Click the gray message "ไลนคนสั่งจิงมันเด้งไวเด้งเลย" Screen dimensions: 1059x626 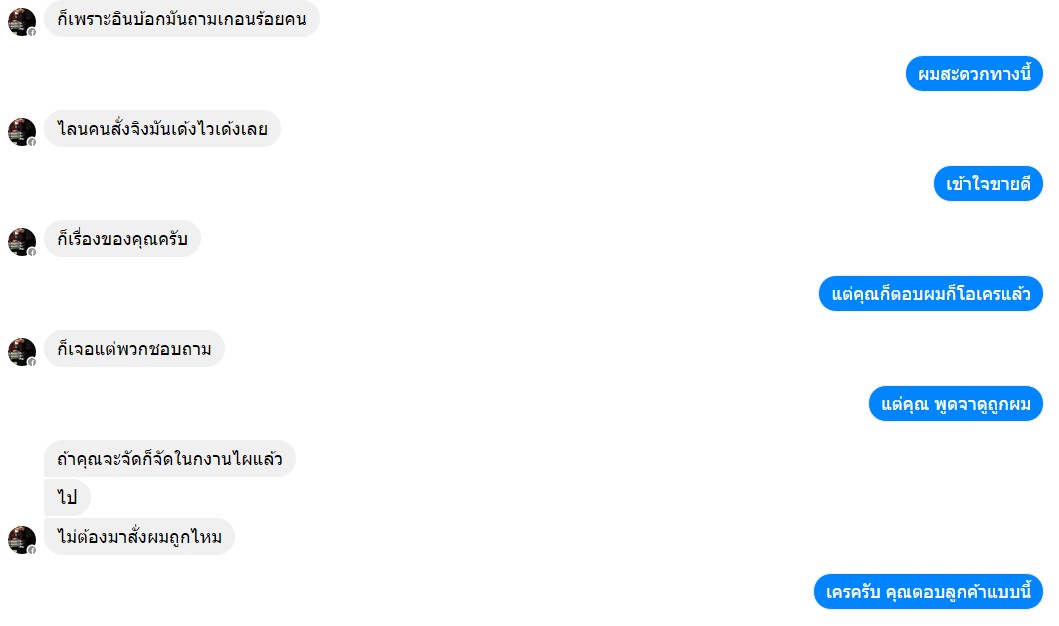point(162,128)
